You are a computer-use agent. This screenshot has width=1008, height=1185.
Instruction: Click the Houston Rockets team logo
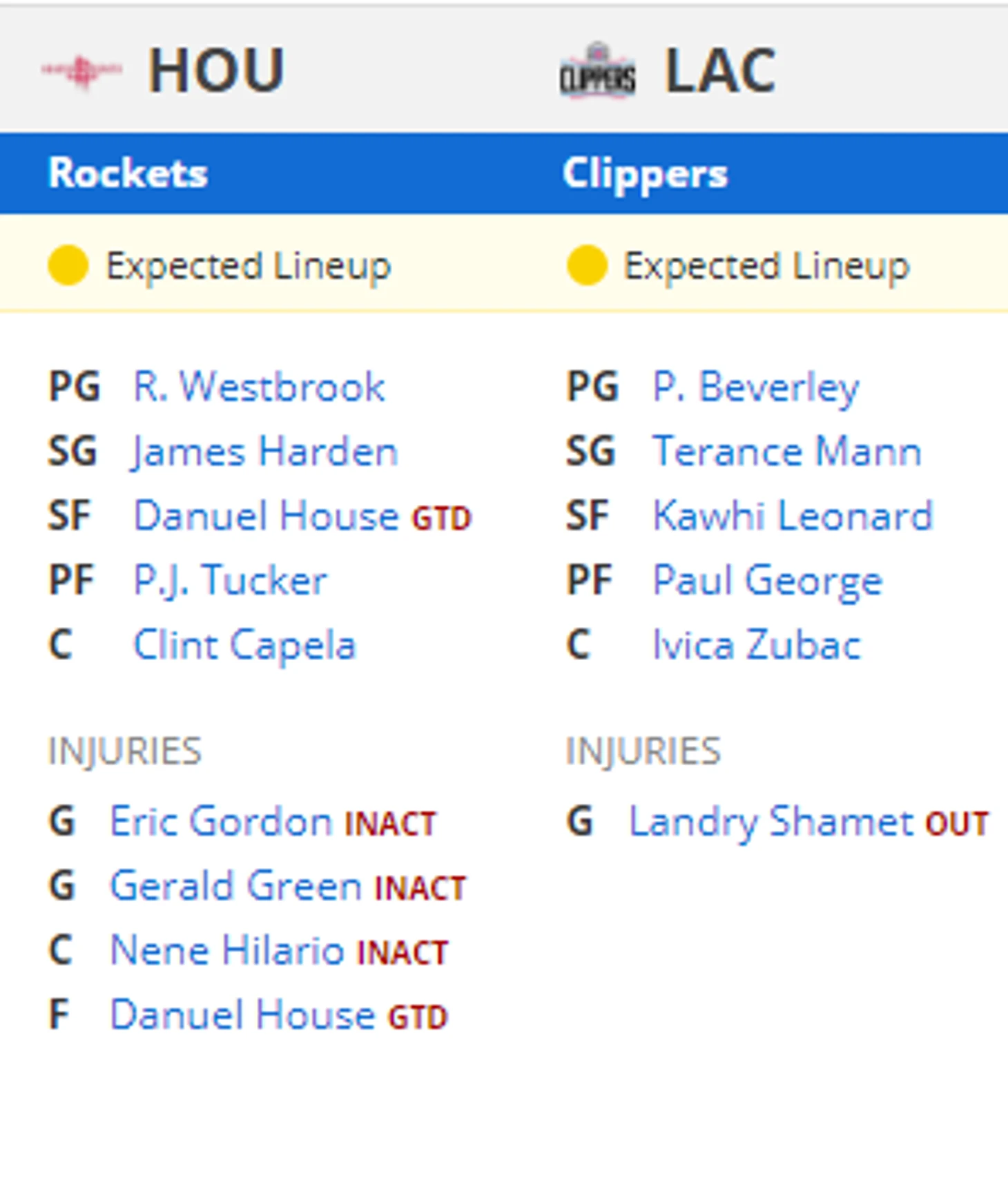click(x=81, y=70)
